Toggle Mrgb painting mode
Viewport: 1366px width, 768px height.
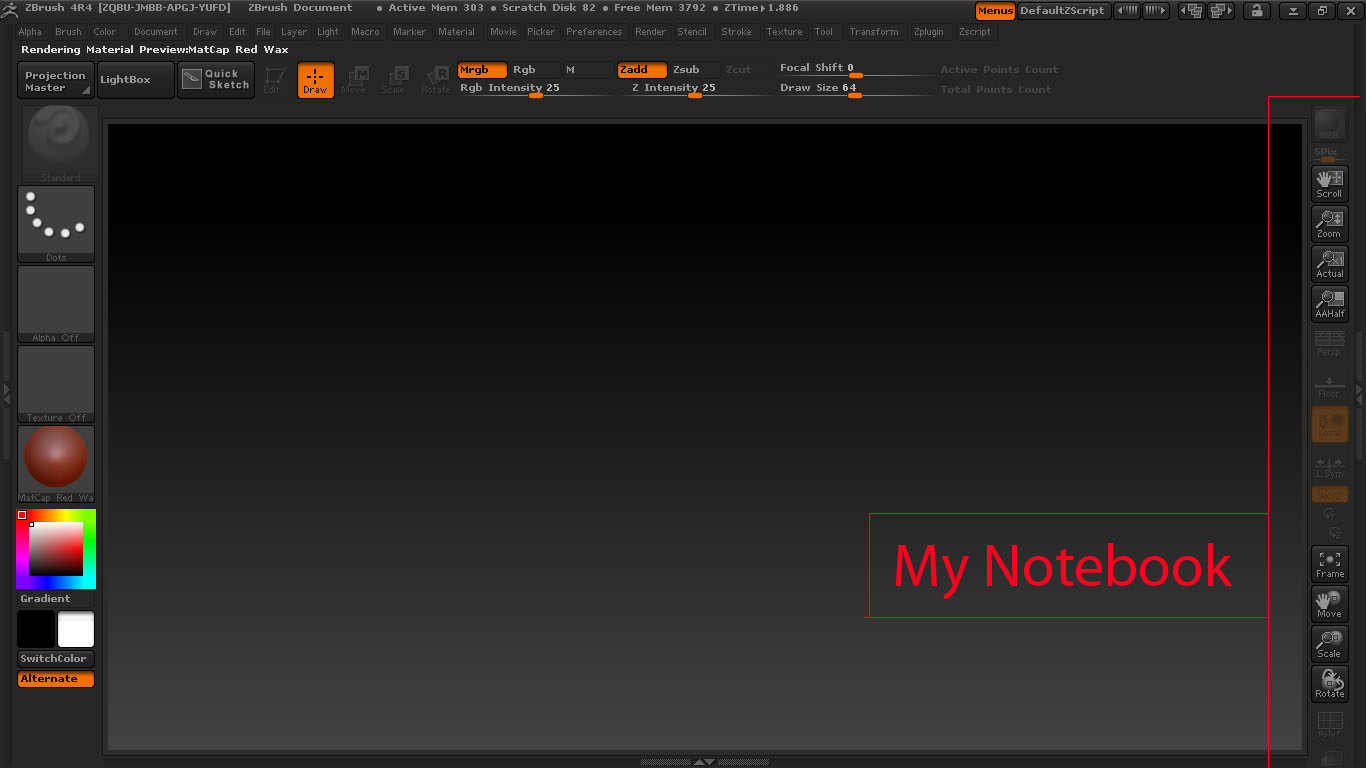(481, 69)
